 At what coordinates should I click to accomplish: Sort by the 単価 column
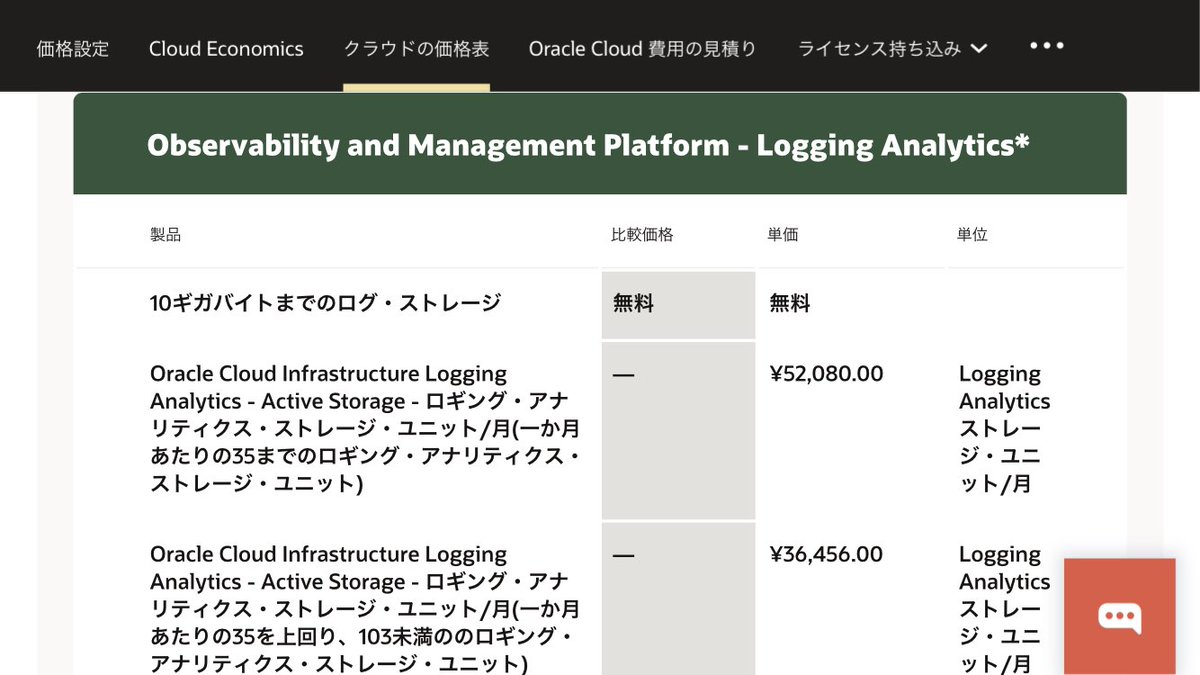click(x=781, y=233)
